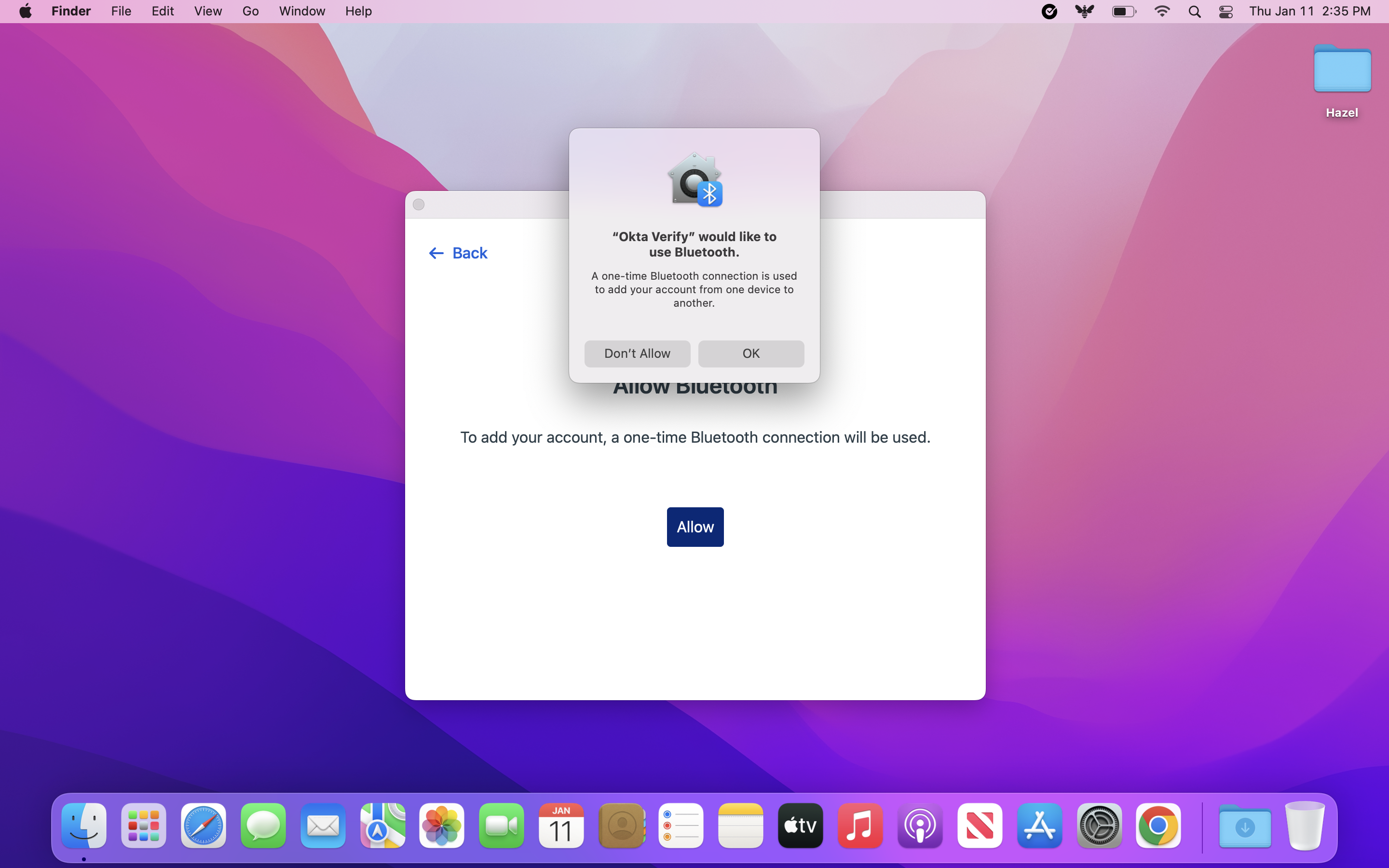Open Reminders from the Dock

(681, 826)
